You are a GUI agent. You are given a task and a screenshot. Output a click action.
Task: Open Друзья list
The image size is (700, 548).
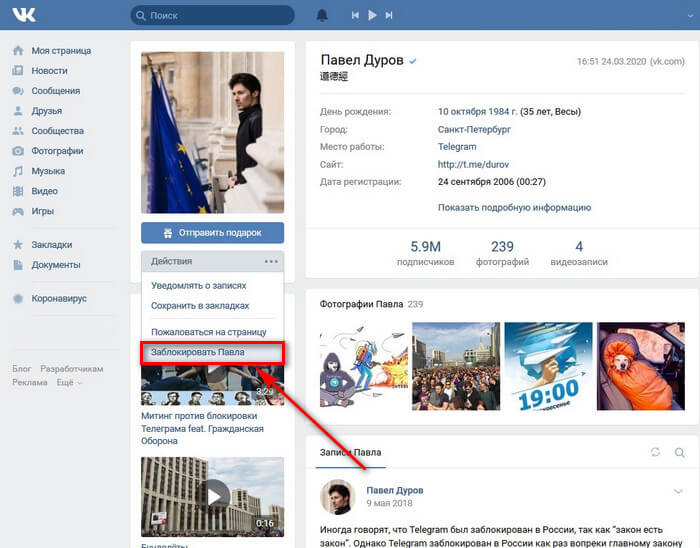click(47, 111)
